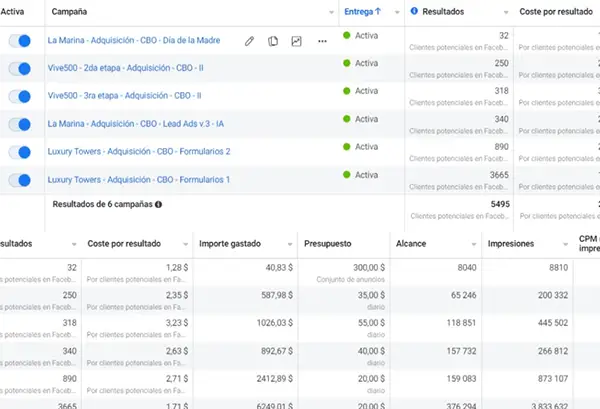Image resolution: width=600 pixels, height=409 pixels.
Task: Open the Presupuesto column dropdown arrow
Action: pyautogui.click(x=378, y=244)
